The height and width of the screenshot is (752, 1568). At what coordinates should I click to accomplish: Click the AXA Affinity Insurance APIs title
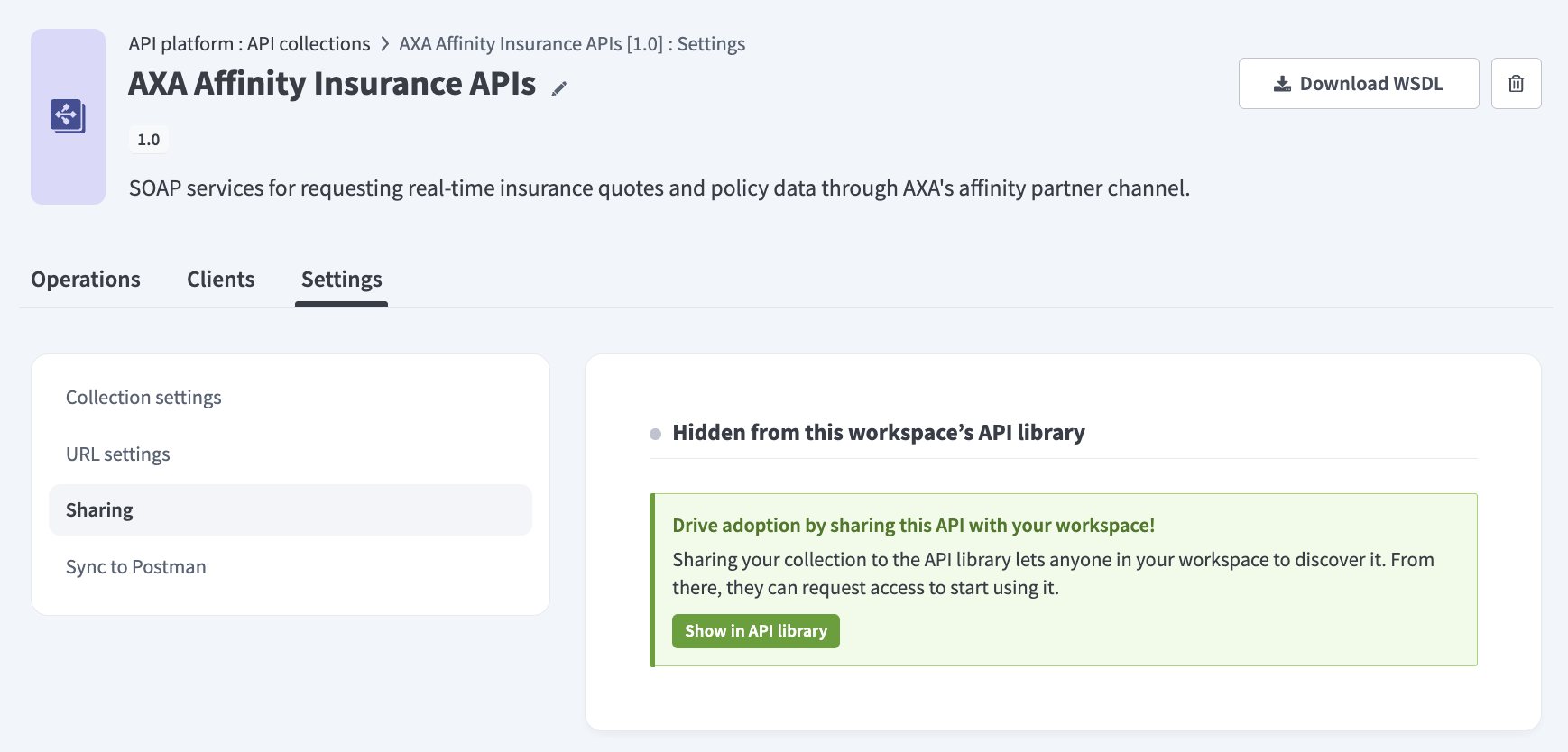point(332,84)
